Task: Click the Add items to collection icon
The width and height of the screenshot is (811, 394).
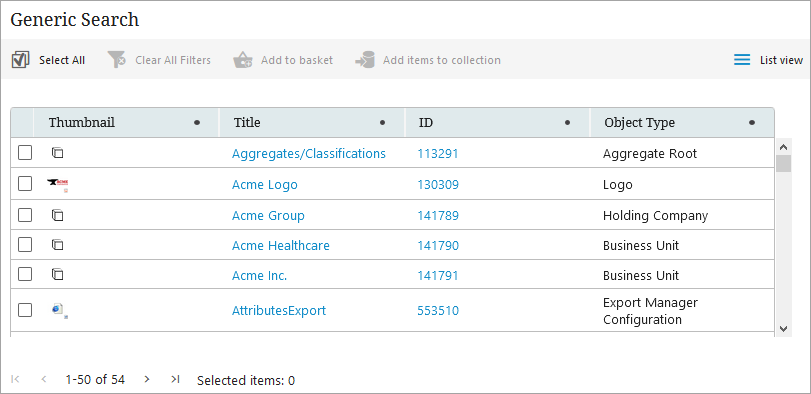Action: tap(365, 60)
